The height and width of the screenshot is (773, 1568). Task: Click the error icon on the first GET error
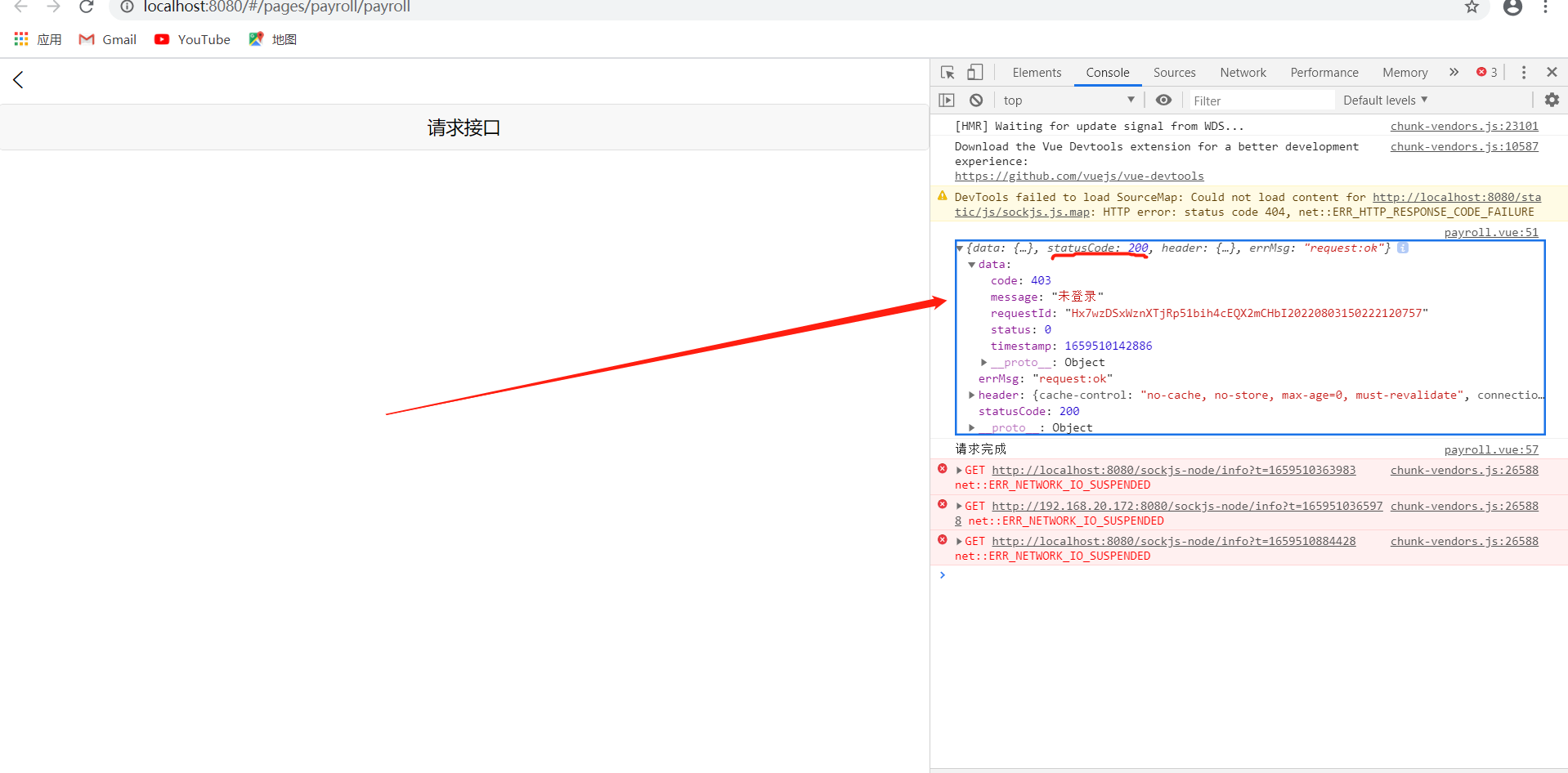[943, 469]
